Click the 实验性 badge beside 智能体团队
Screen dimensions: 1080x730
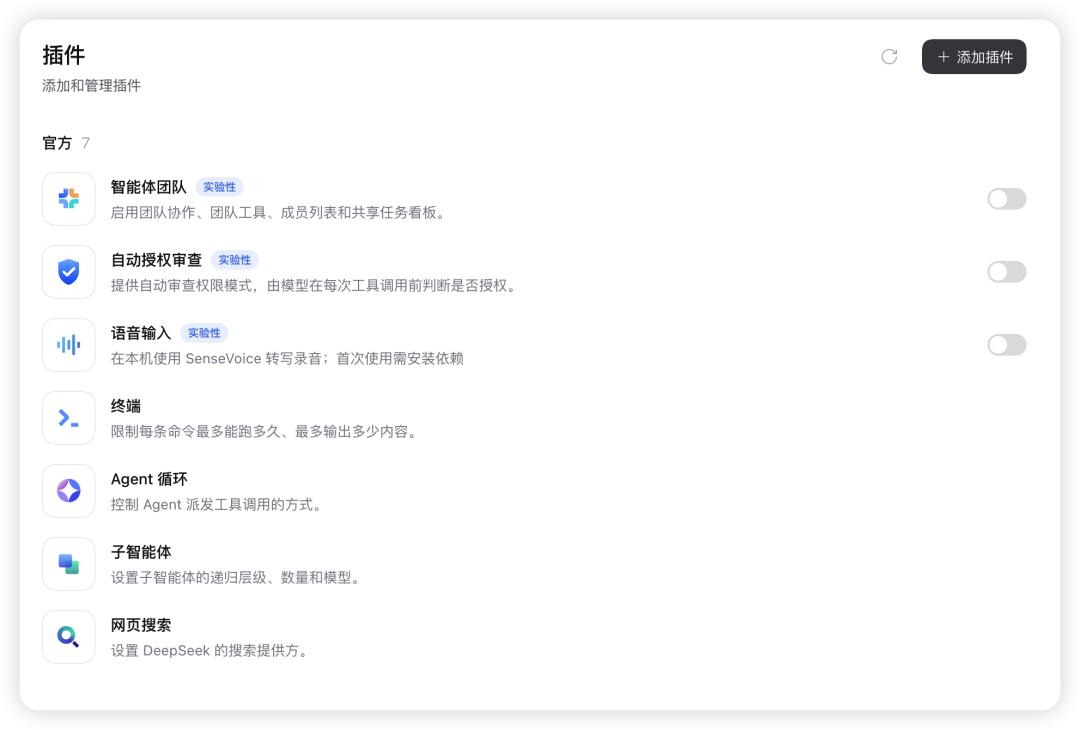click(x=219, y=187)
